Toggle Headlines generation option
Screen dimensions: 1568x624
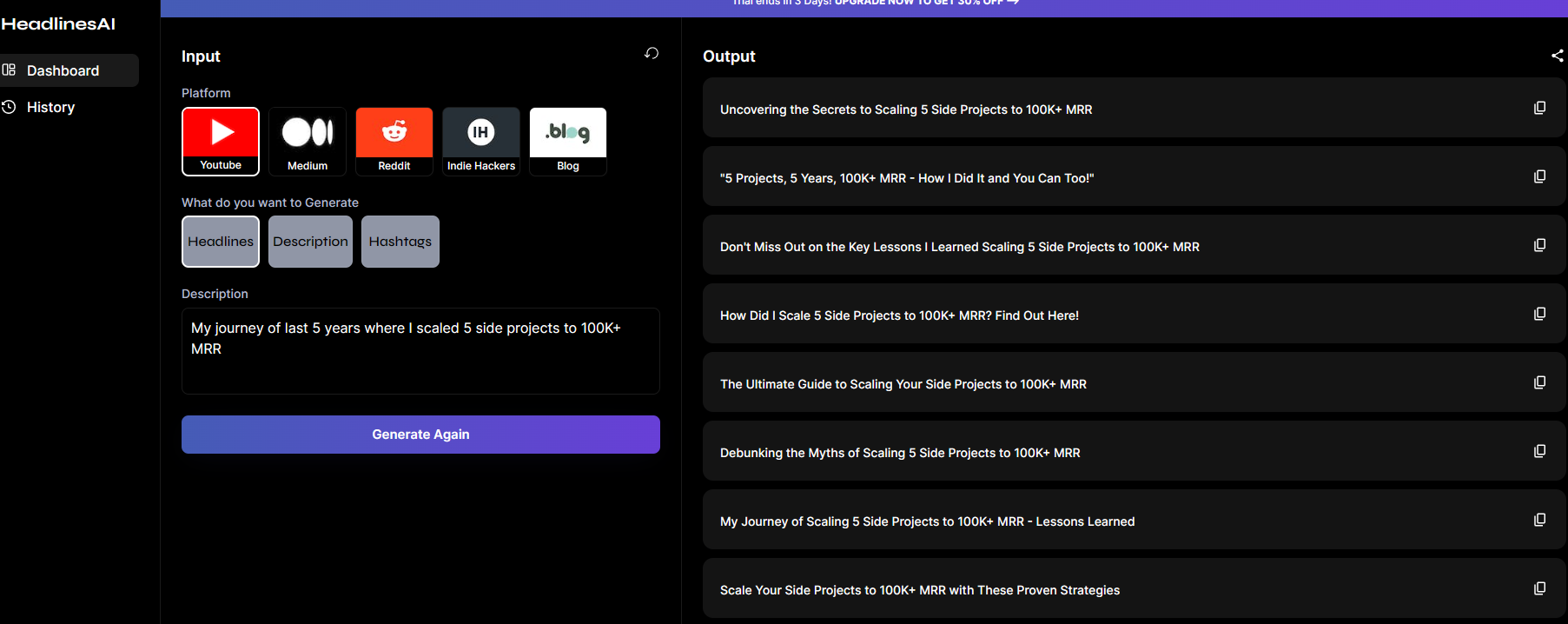[x=221, y=242]
